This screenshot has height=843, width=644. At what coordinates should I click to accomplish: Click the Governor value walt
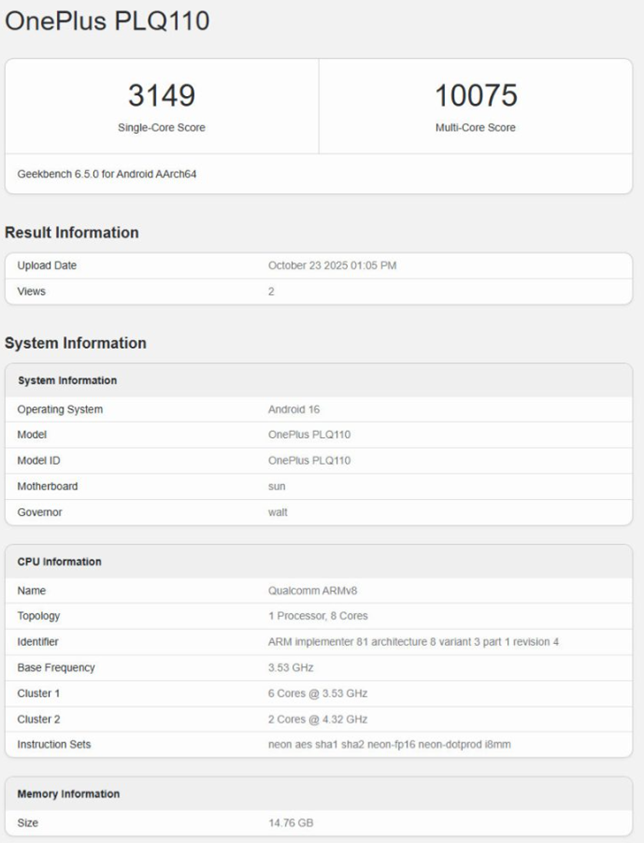pyautogui.click(x=279, y=513)
